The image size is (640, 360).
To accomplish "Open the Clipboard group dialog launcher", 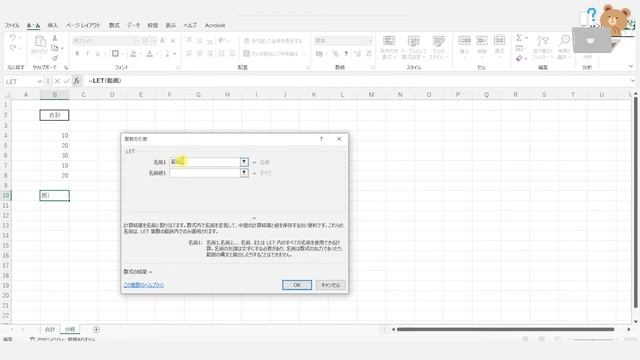I will click(66, 67).
